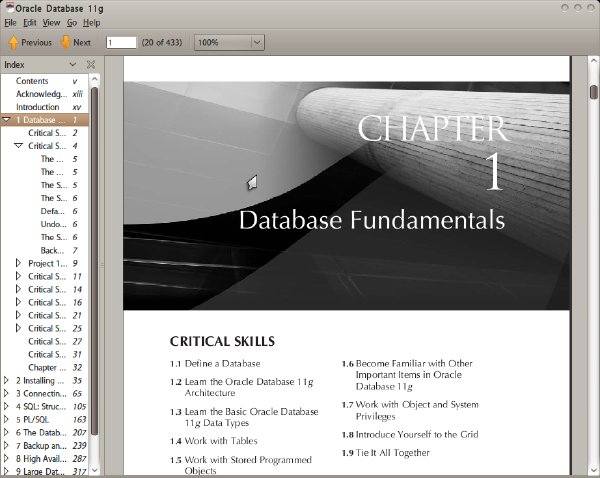Collapse the 'Critical S...' section page 4
The height and width of the screenshot is (478, 600).
click(18, 146)
